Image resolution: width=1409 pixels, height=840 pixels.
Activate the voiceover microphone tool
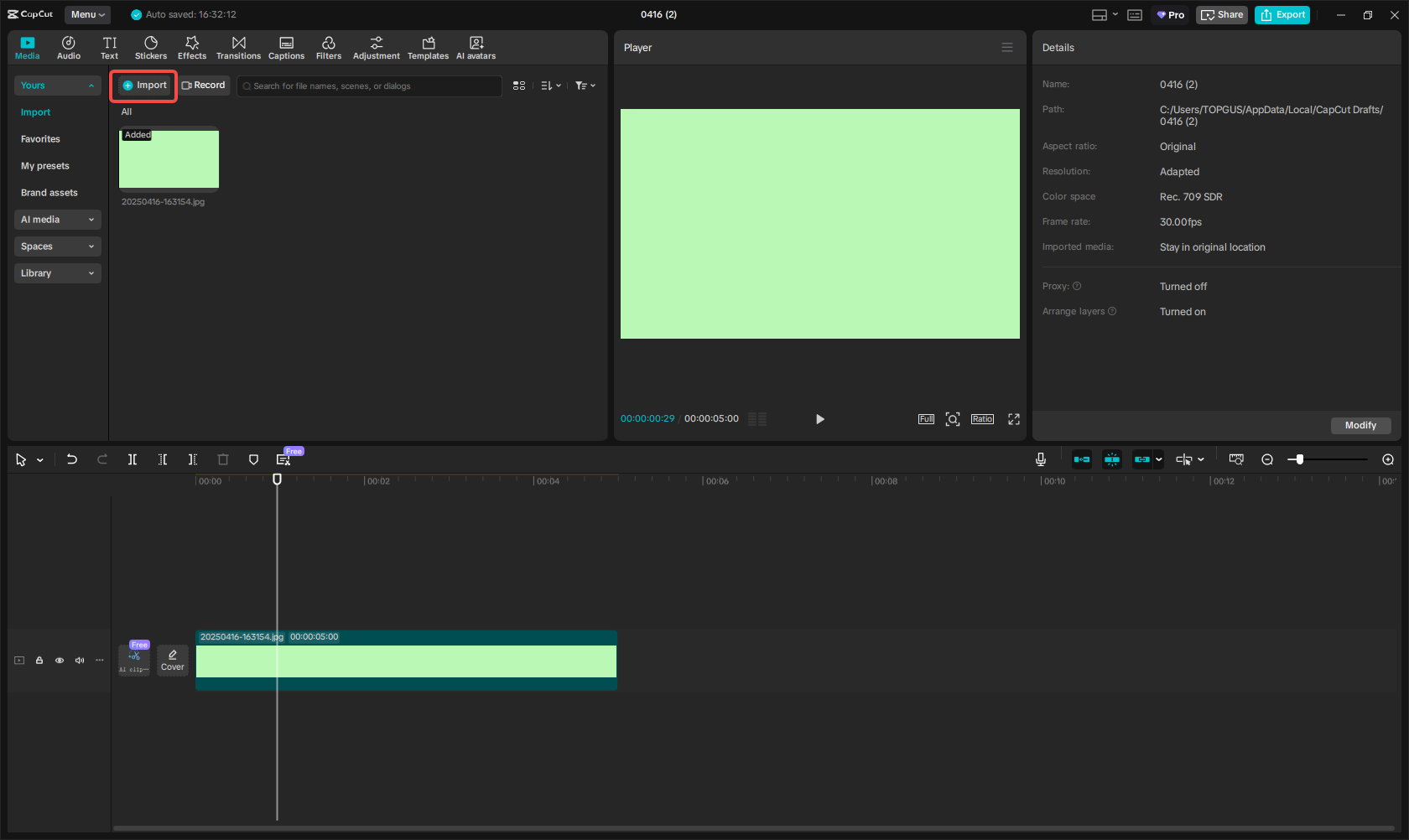point(1040,459)
